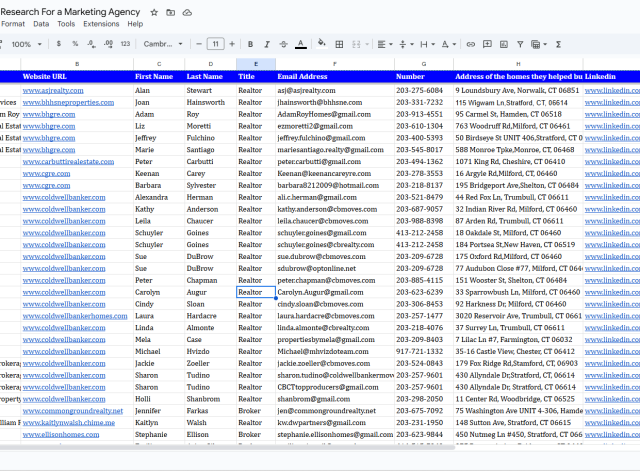Select the Email Address header cell
640x471 pixels.
(335, 76)
